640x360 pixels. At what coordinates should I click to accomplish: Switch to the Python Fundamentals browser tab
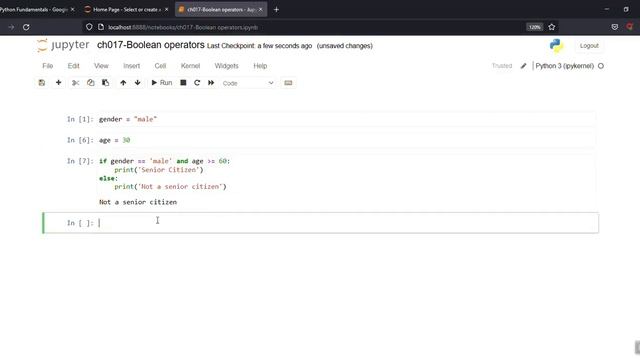(33, 9)
